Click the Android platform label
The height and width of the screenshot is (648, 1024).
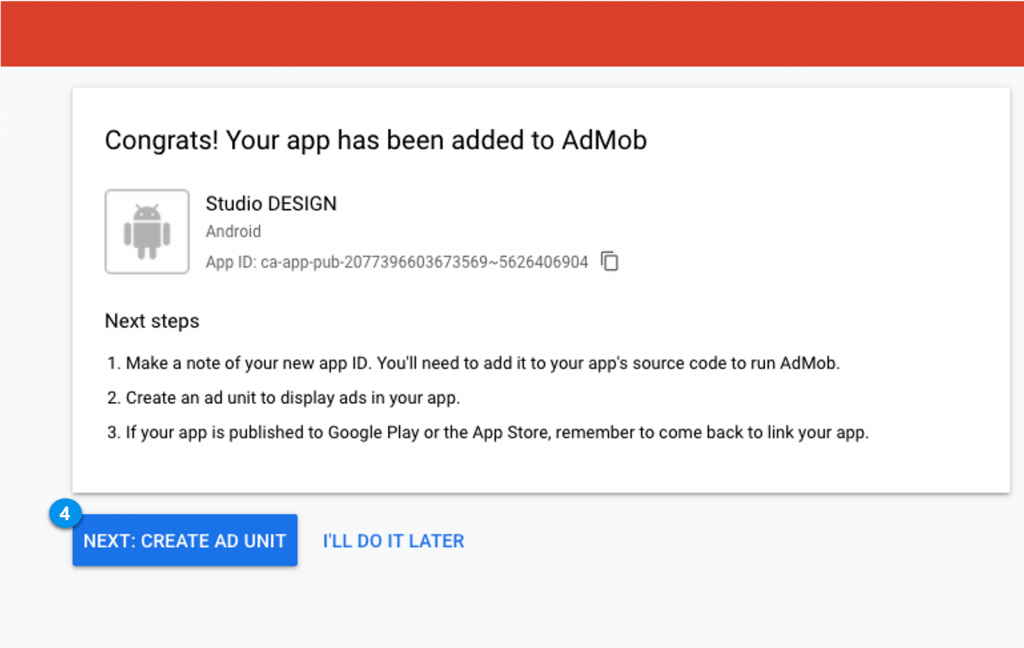[x=233, y=231]
